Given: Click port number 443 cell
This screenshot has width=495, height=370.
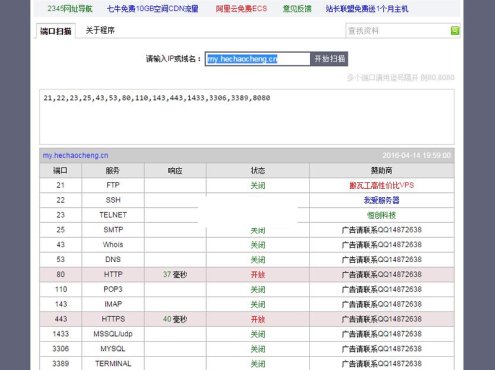Looking at the screenshot, I should (60, 319).
